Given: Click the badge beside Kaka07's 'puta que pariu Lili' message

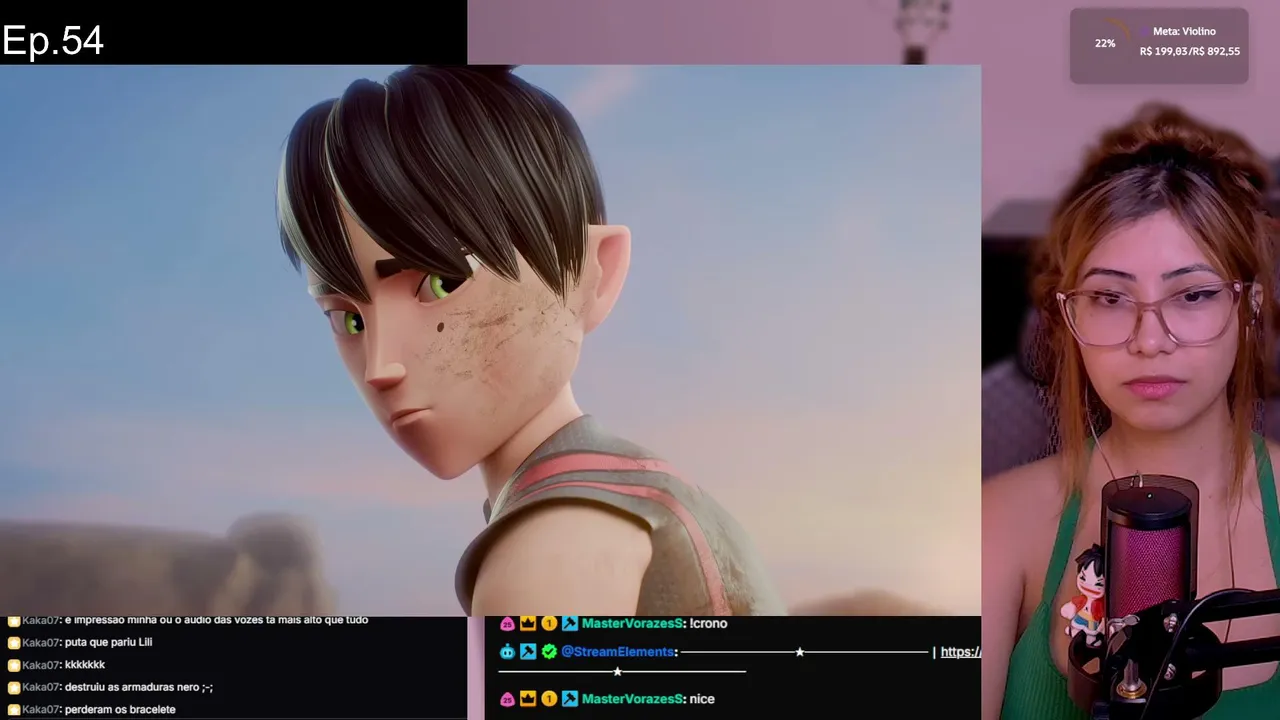Looking at the screenshot, I should (x=14, y=643).
